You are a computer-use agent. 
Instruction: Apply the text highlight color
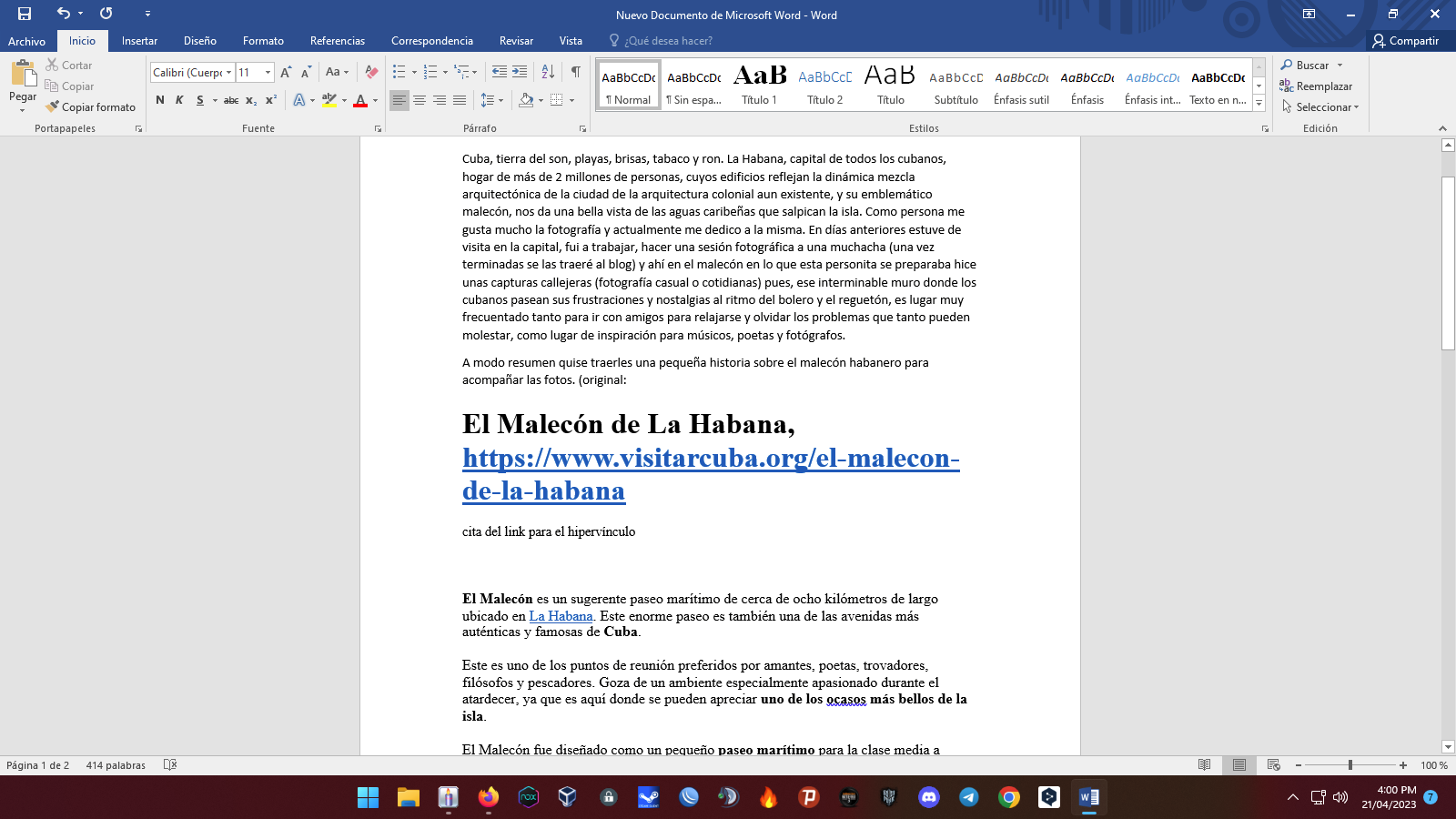(x=329, y=100)
